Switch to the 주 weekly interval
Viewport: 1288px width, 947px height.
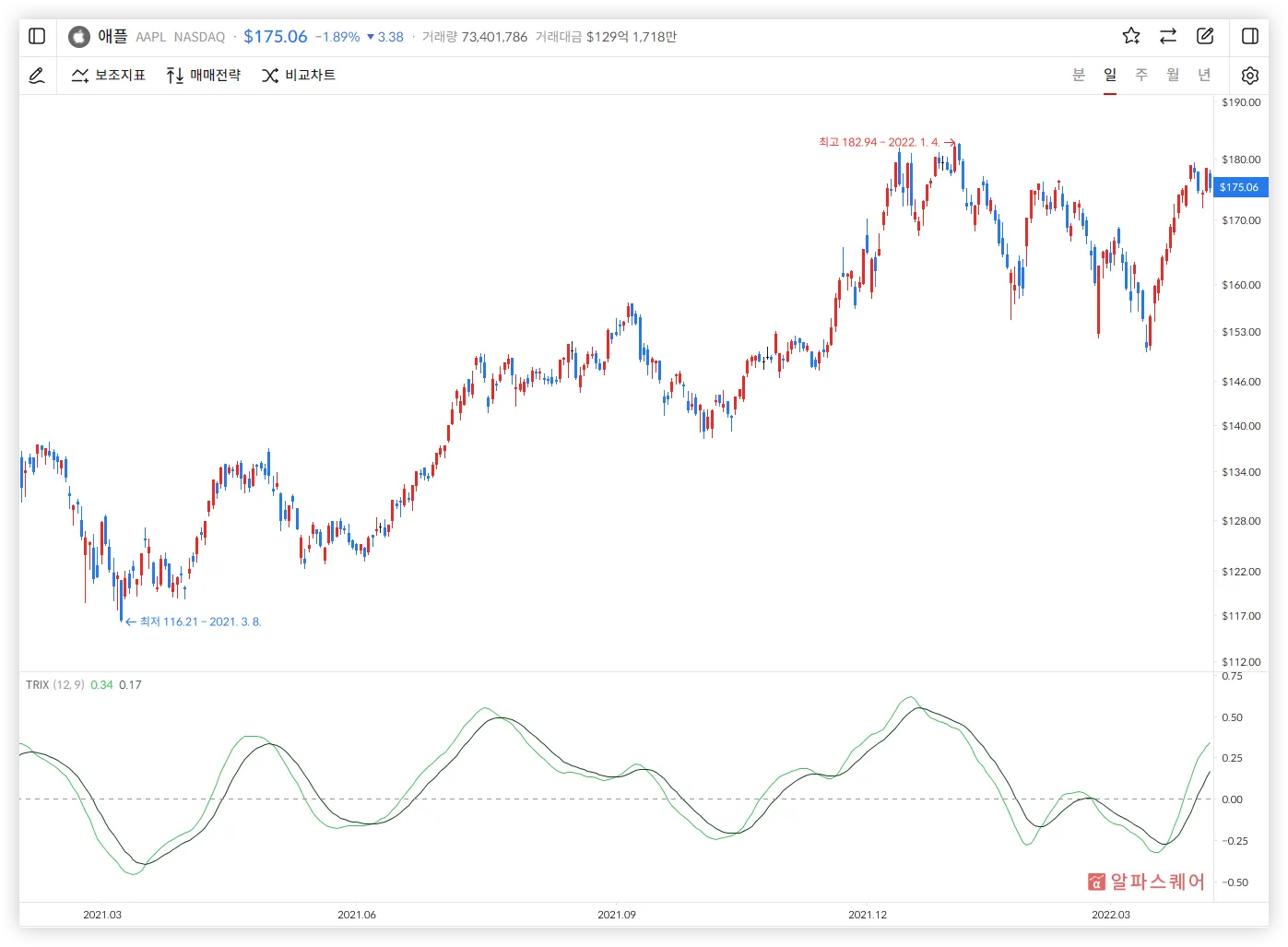(x=1141, y=75)
